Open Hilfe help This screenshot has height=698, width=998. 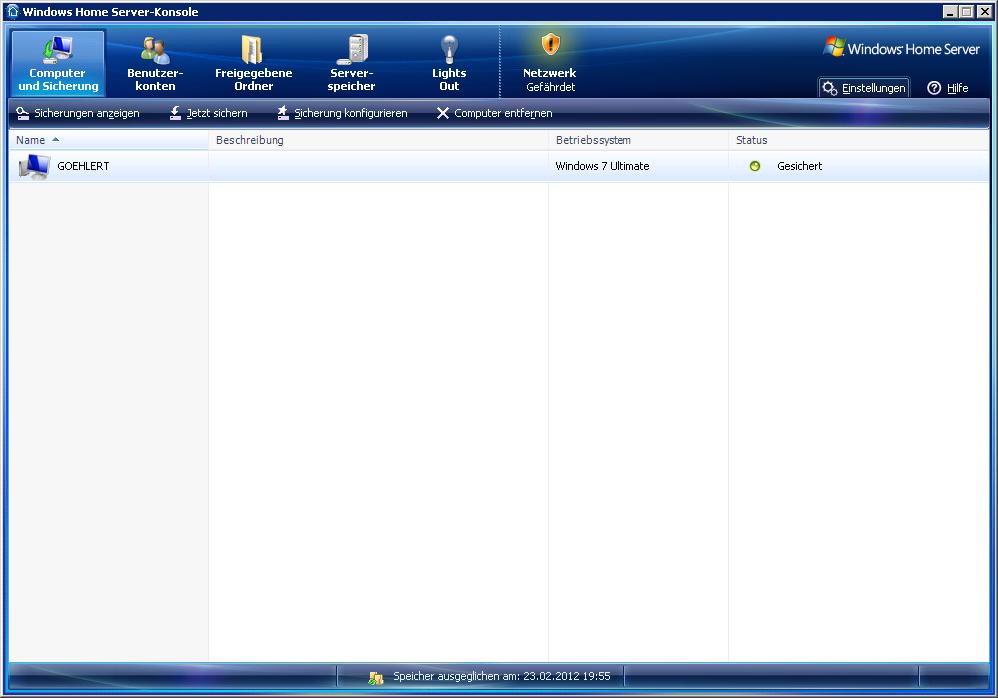pyautogui.click(x=947, y=88)
